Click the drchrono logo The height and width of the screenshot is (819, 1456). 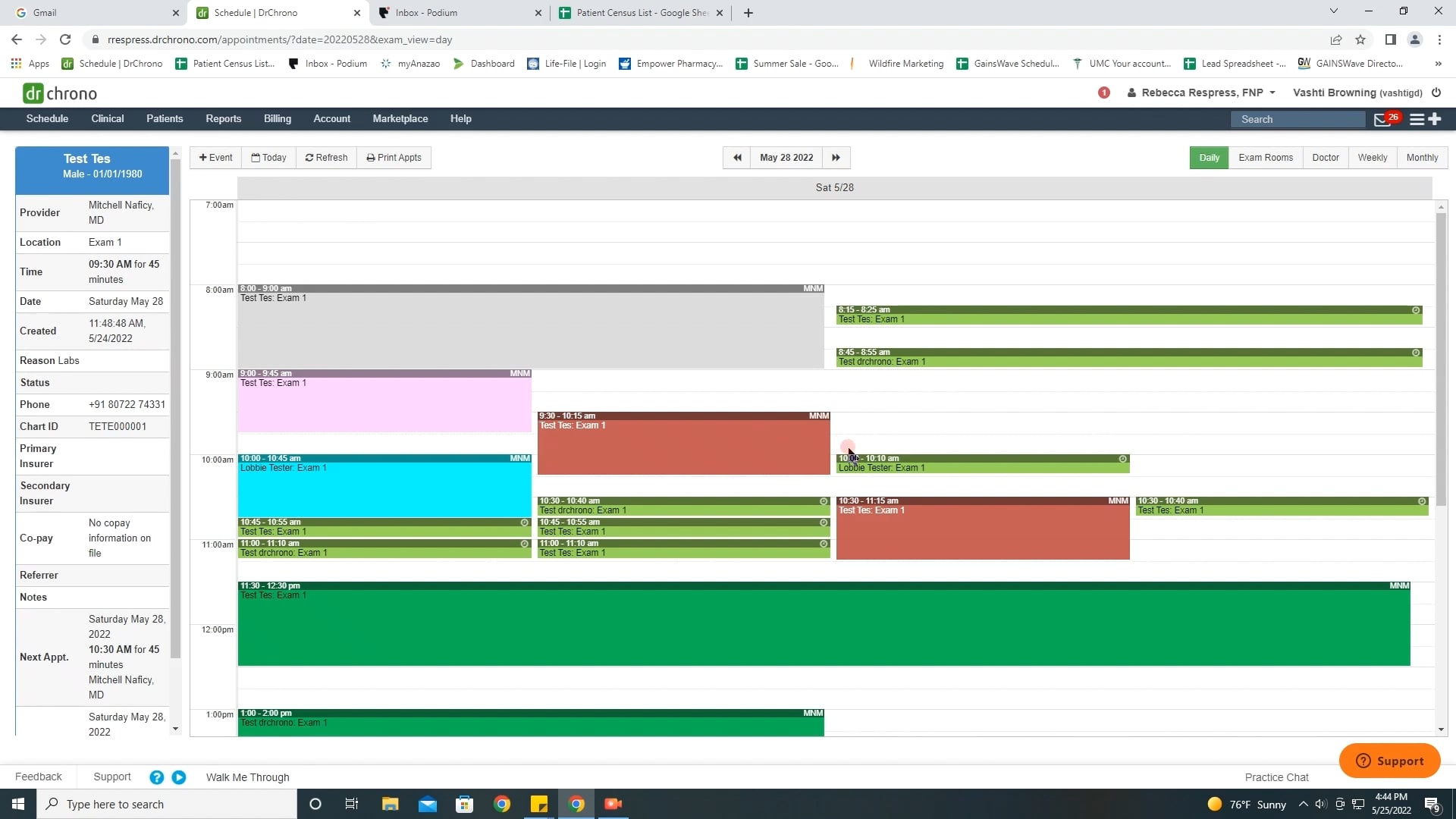(60, 93)
